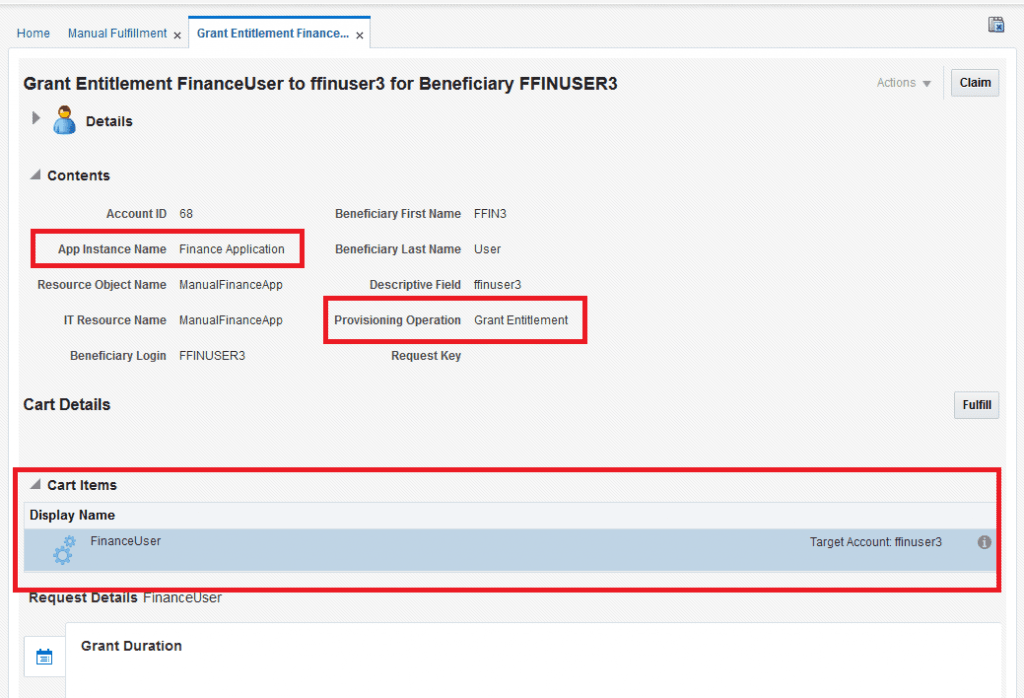Click the user avatar icon beside Details
The height and width of the screenshot is (698, 1024).
point(65,120)
